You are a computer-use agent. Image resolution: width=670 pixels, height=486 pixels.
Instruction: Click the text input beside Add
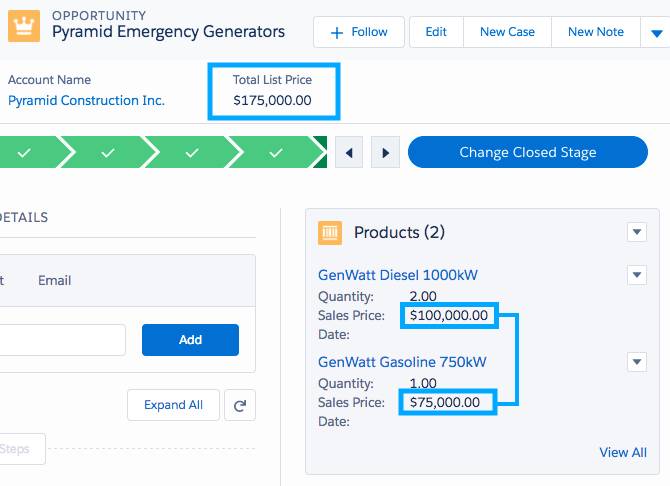[x=63, y=340]
